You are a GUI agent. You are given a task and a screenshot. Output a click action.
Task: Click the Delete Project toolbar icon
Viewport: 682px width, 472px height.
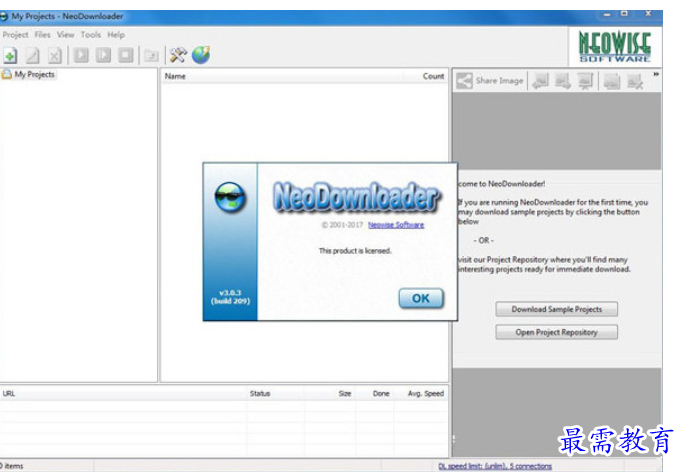[55, 55]
